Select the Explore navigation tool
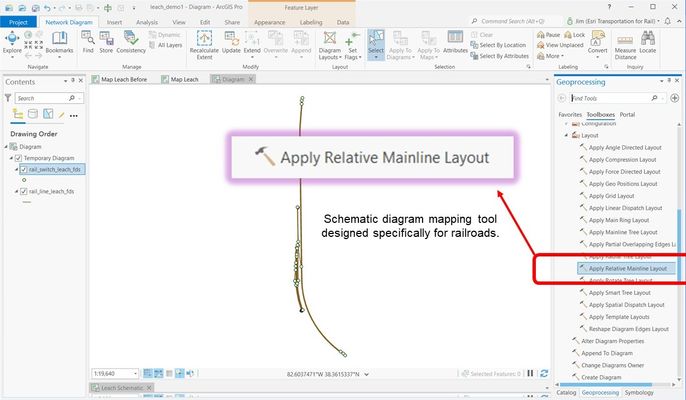686x400 pixels. (12, 42)
